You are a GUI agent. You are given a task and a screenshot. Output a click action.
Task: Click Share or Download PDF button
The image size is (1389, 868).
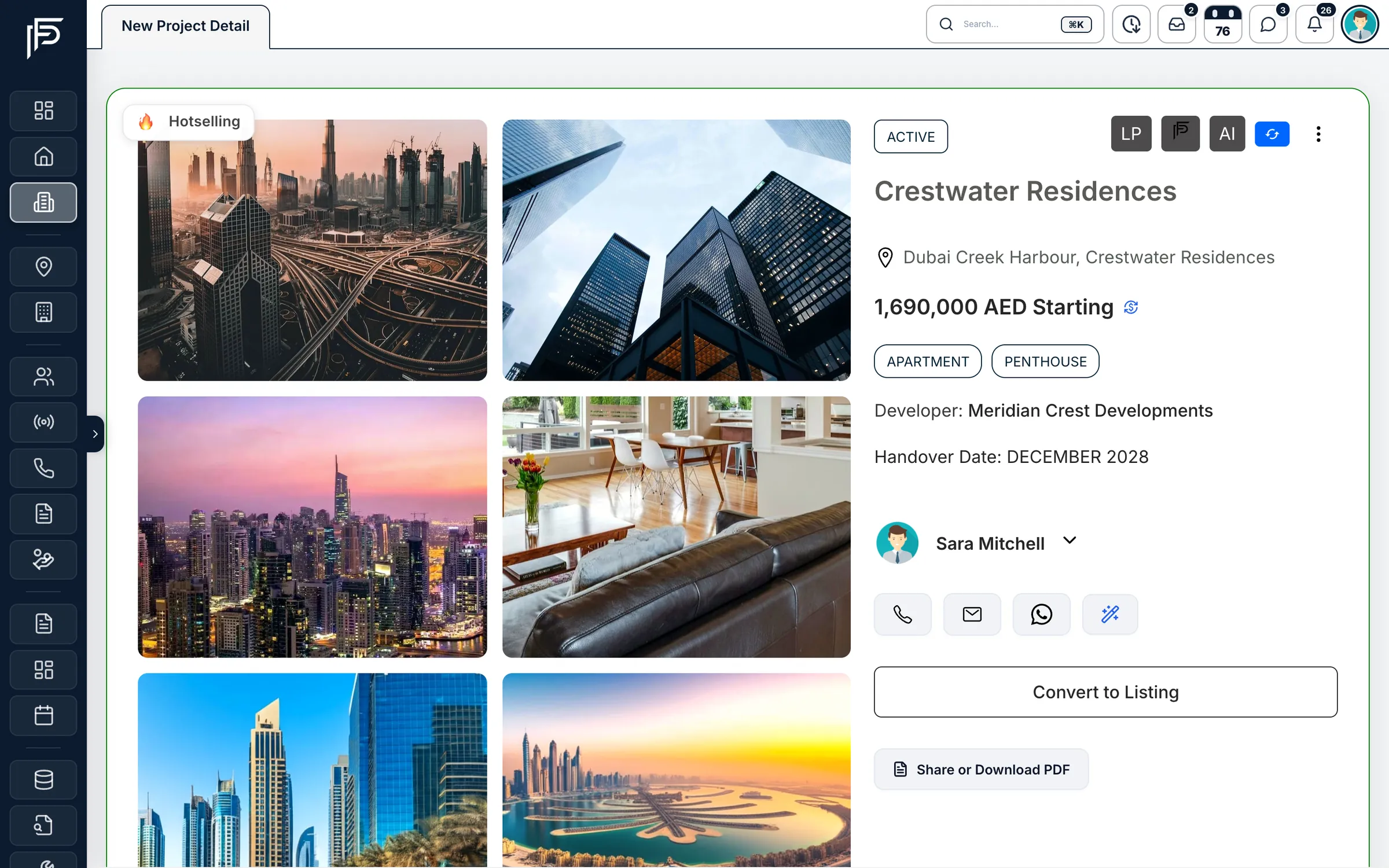click(981, 769)
